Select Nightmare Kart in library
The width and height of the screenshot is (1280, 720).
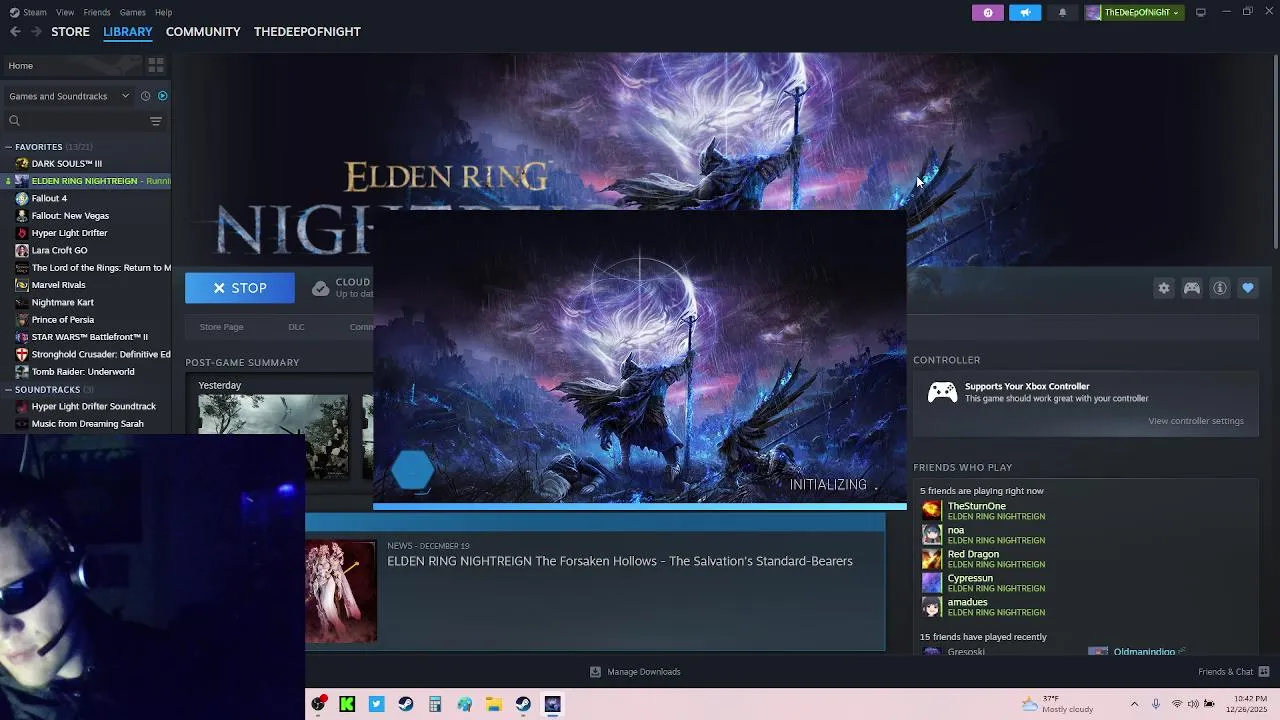pos(62,302)
